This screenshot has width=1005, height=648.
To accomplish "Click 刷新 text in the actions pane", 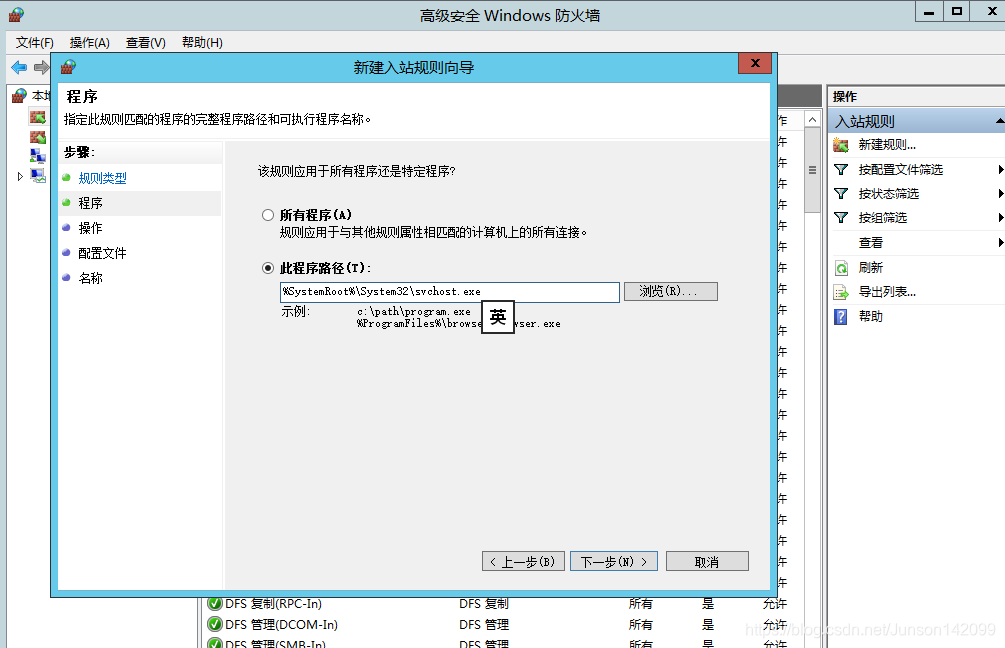I will pyautogui.click(x=870, y=268).
